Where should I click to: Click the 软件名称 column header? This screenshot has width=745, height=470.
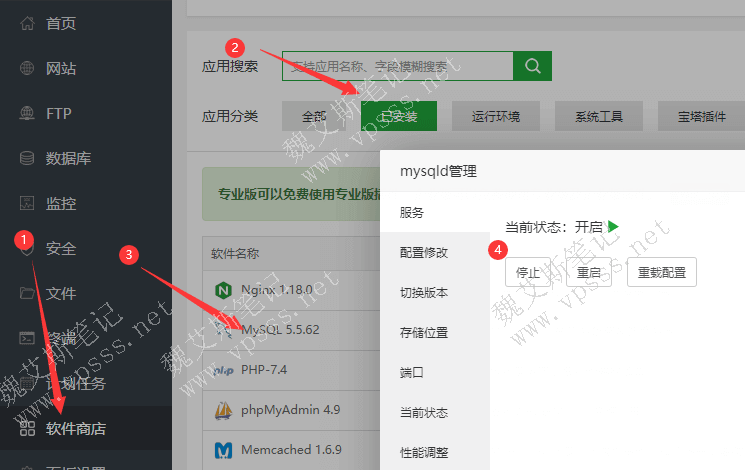point(235,253)
